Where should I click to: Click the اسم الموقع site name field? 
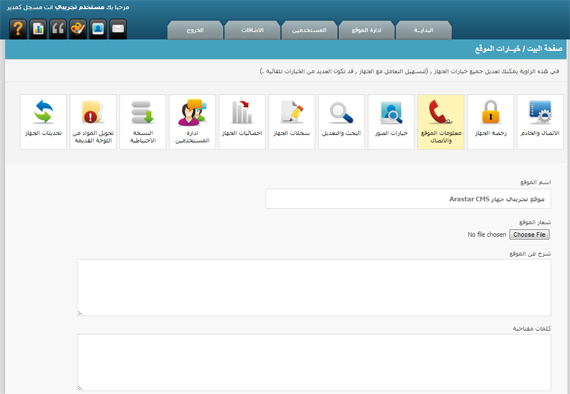(x=408, y=199)
